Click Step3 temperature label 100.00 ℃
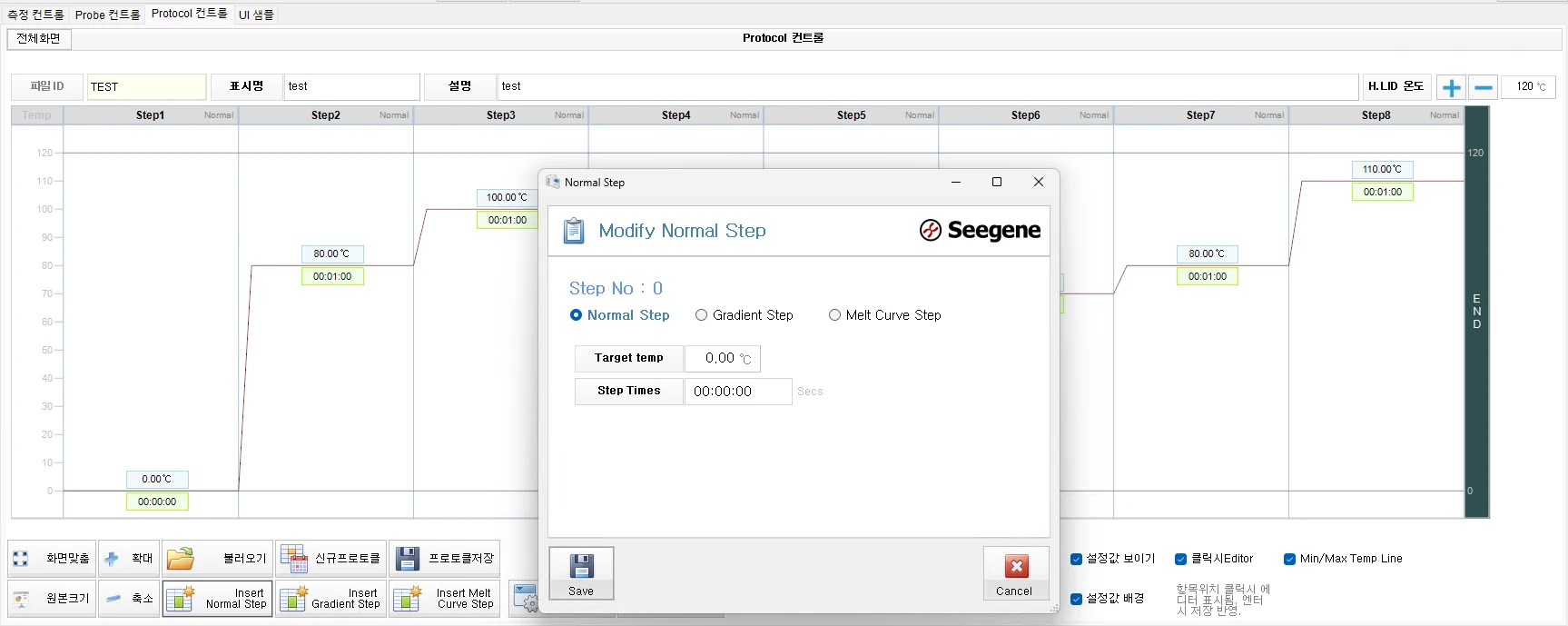Viewport: 1568px width, 626px height. tap(507, 197)
